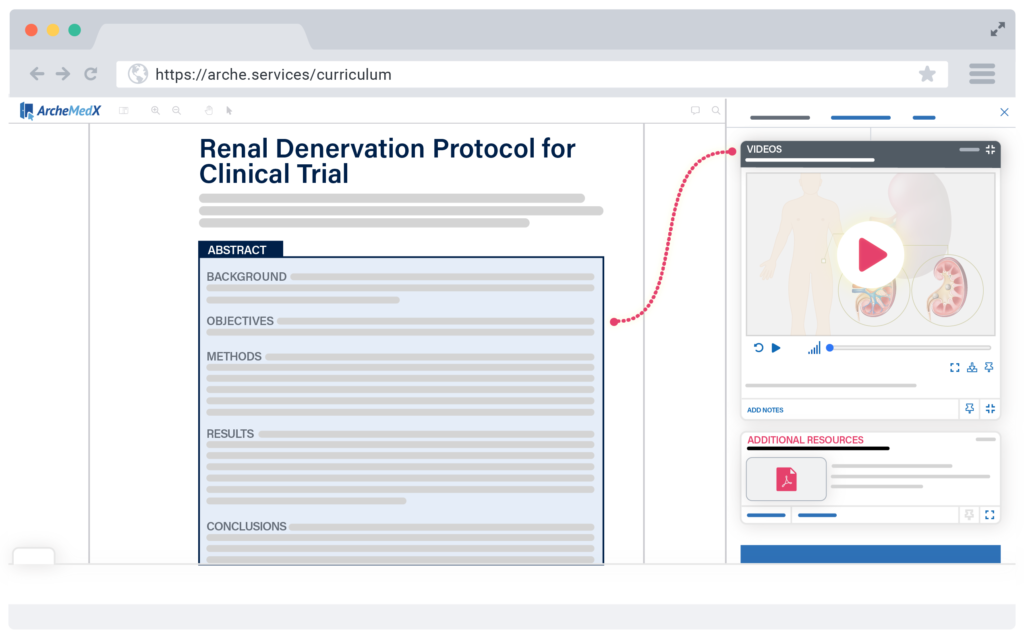Screen dimensions: 1024x638
Task: Pin the Additional Resources card
Action: pyautogui.click(x=969, y=515)
